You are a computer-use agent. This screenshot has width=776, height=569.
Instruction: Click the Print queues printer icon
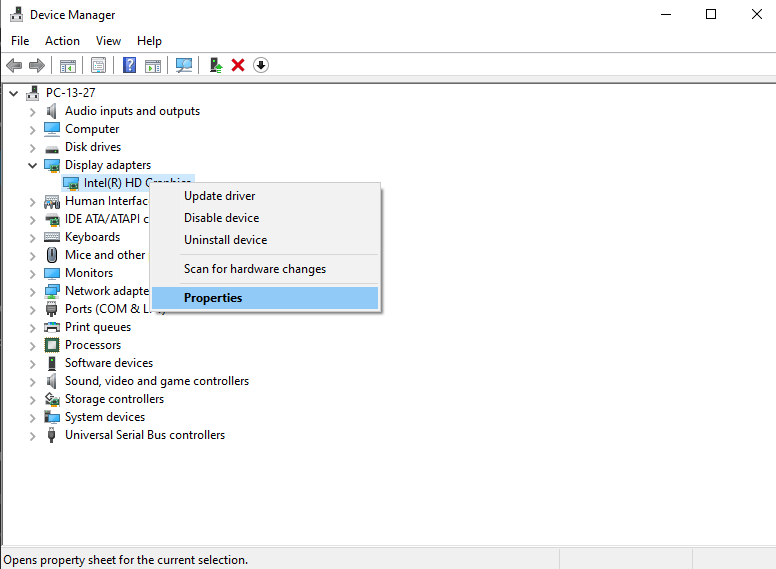pos(52,327)
